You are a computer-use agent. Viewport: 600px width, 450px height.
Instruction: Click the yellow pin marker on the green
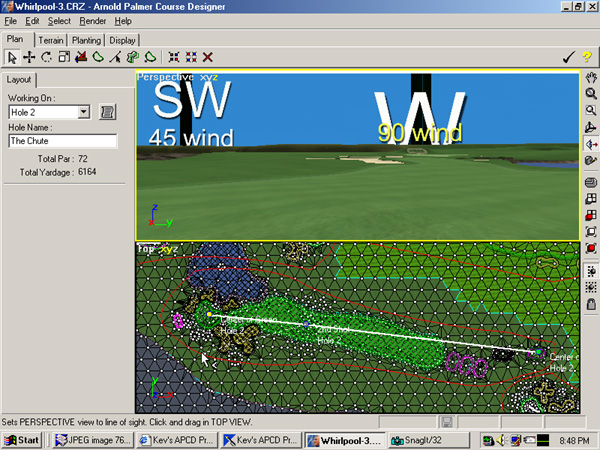coord(209,314)
